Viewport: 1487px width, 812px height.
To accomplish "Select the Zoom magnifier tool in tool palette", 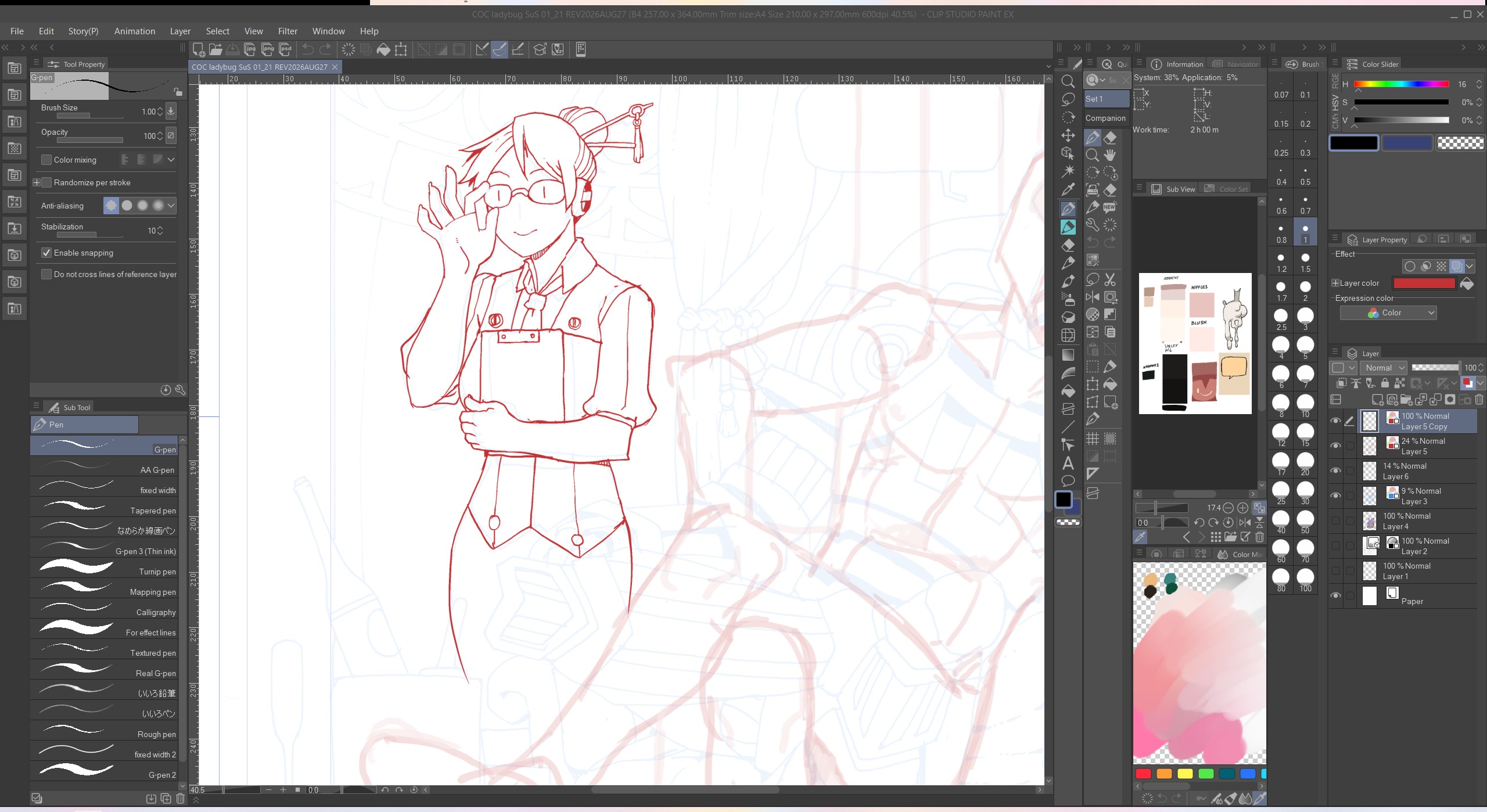I will pos(1068,81).
